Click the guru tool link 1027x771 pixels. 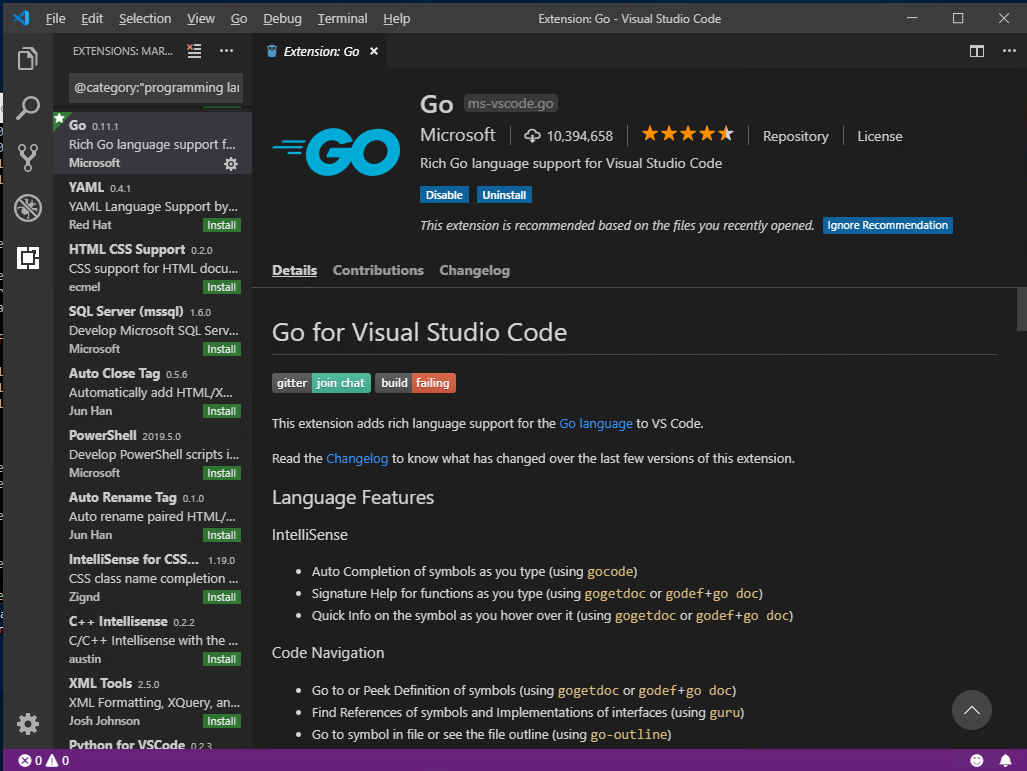[724, 712]
